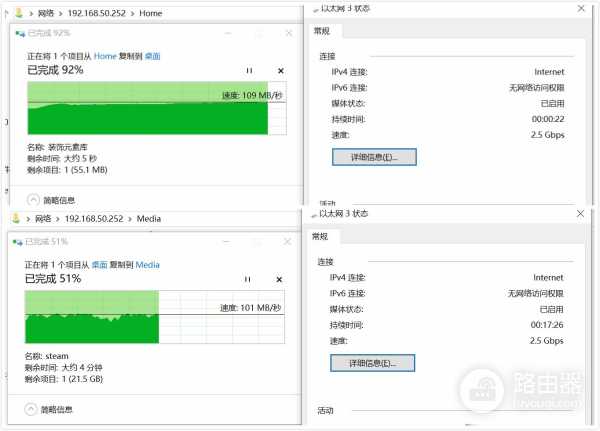Open the 桌面 destination link in top copy dialog
Image resolution: width=600 pixels, height=431 pixels.
tap(152, 56)
